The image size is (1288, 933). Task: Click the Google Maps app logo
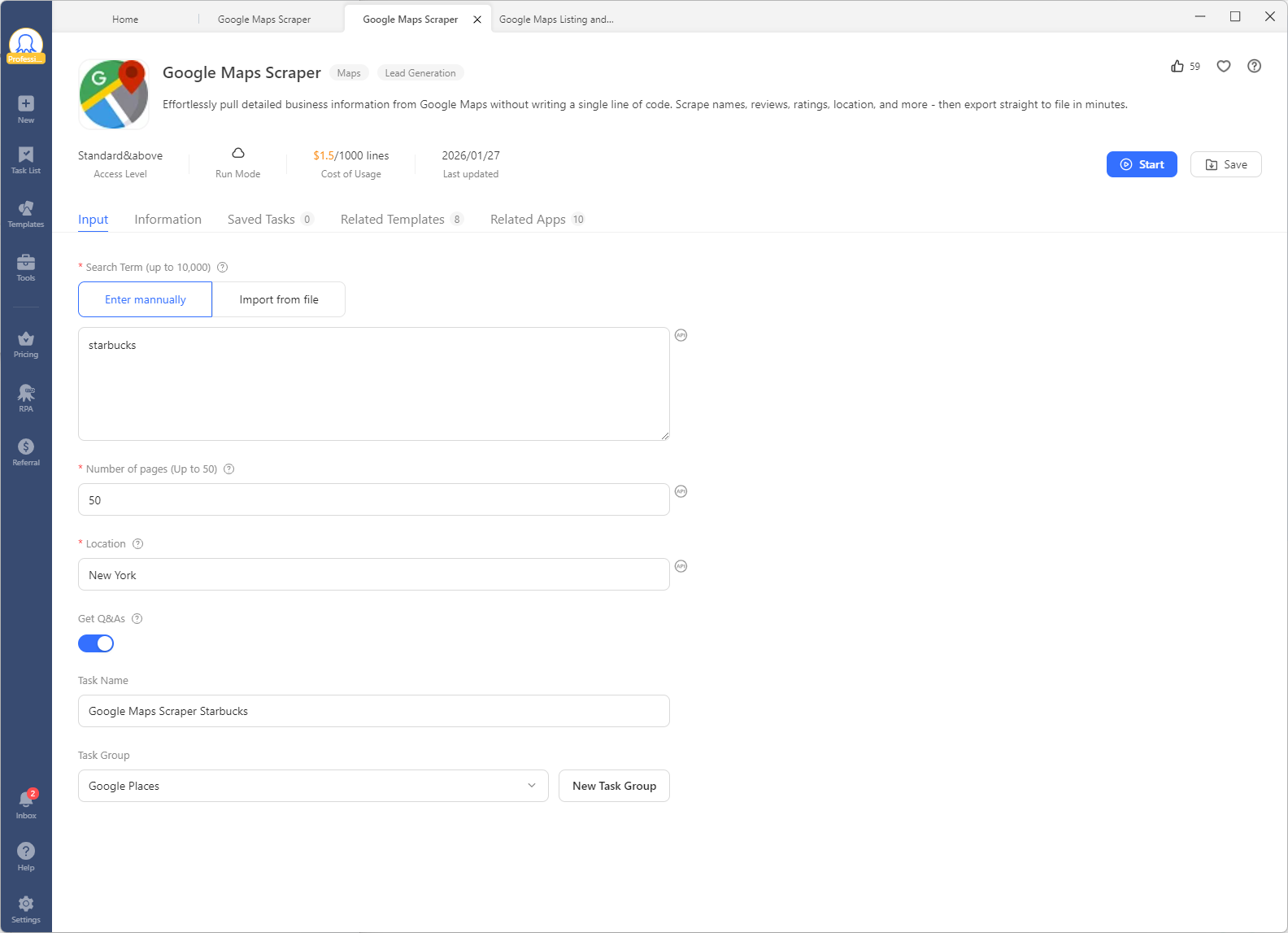[x=114, y=94]
